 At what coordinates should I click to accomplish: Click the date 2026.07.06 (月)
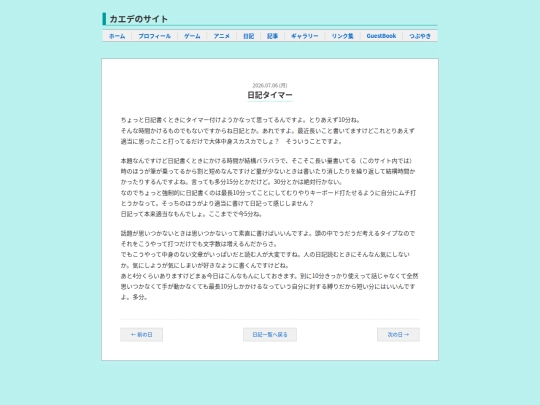pos(270,85)
